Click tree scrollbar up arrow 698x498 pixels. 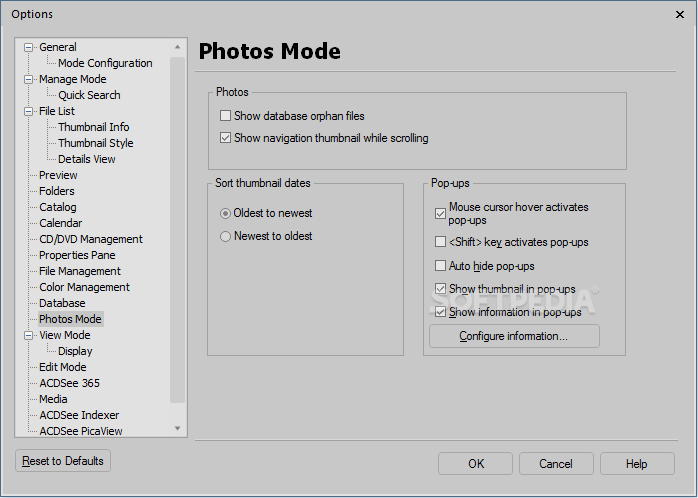[x=178, y=47]
